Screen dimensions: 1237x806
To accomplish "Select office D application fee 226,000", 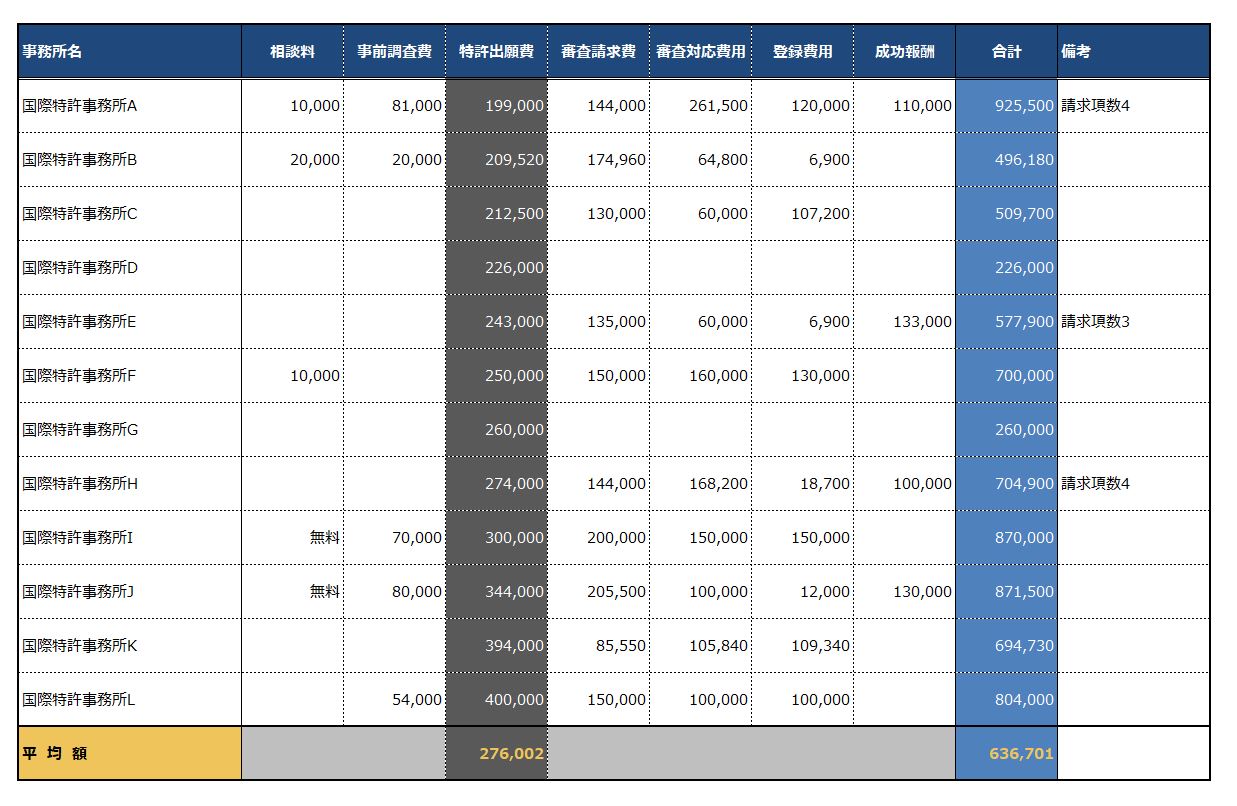I will point(496,268).
